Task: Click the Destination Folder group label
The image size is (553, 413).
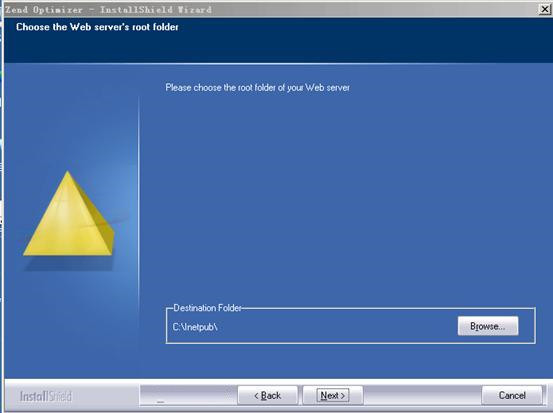Action: [x=207, y=308]
